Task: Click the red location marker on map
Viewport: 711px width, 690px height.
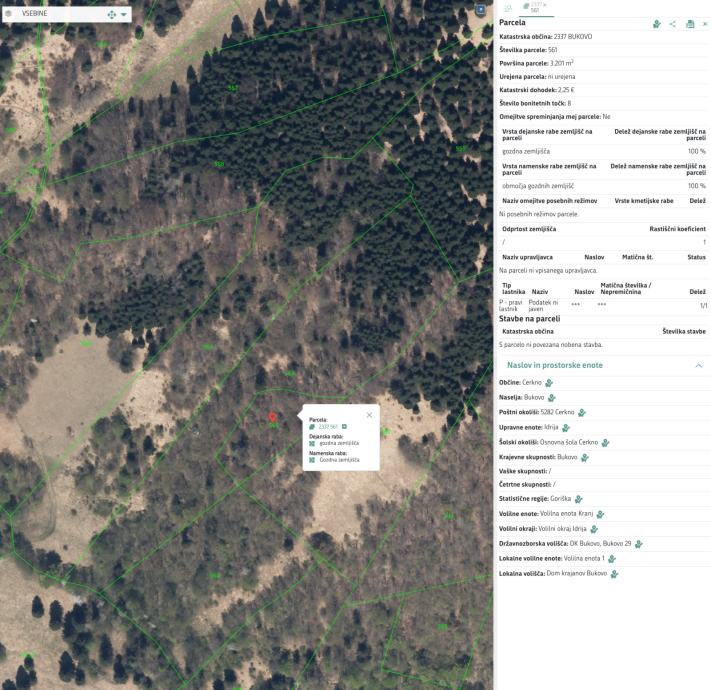Action: (273, 417)
